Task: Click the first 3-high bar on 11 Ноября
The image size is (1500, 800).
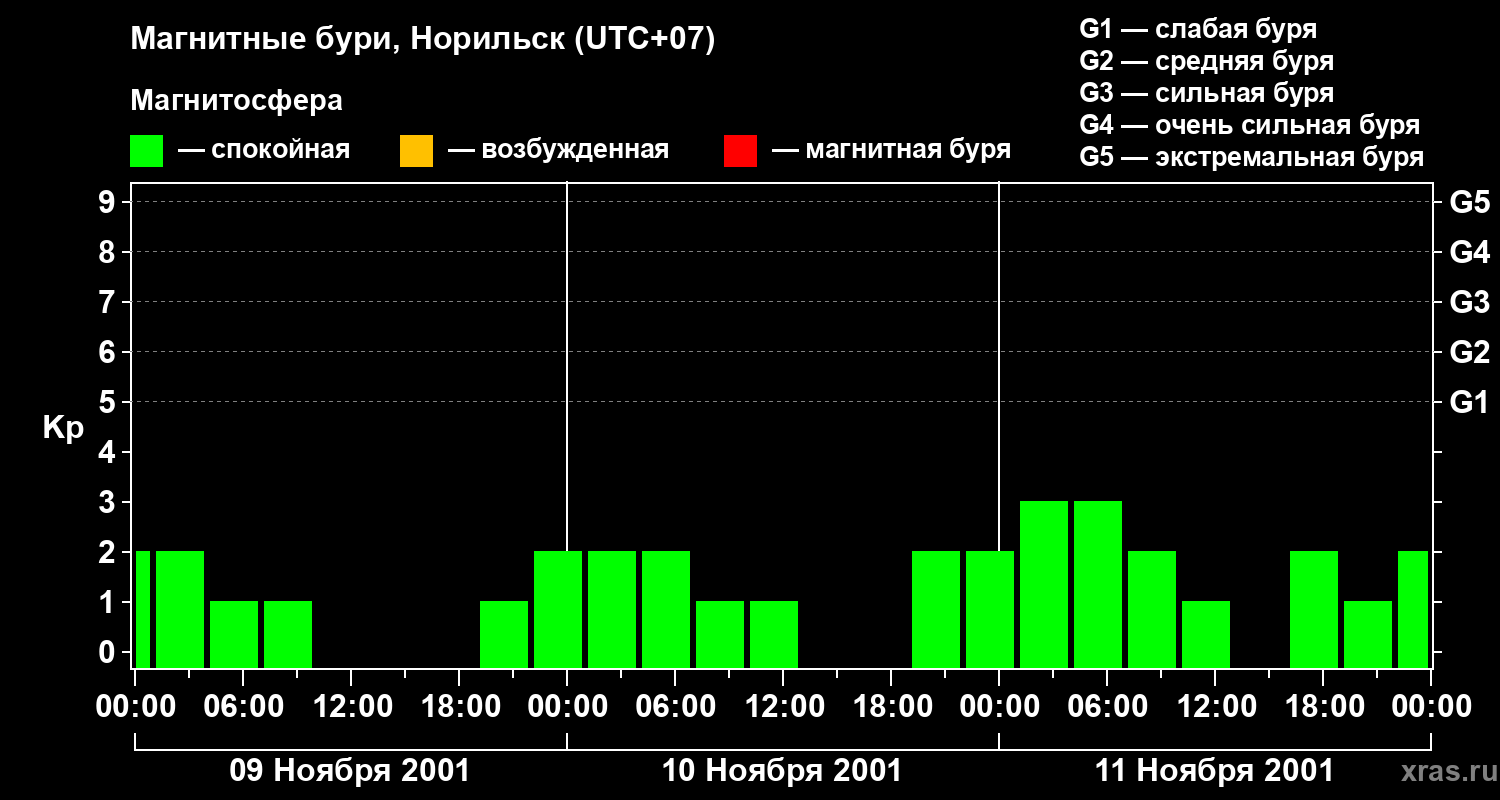Action: (x=1044, y=584)
